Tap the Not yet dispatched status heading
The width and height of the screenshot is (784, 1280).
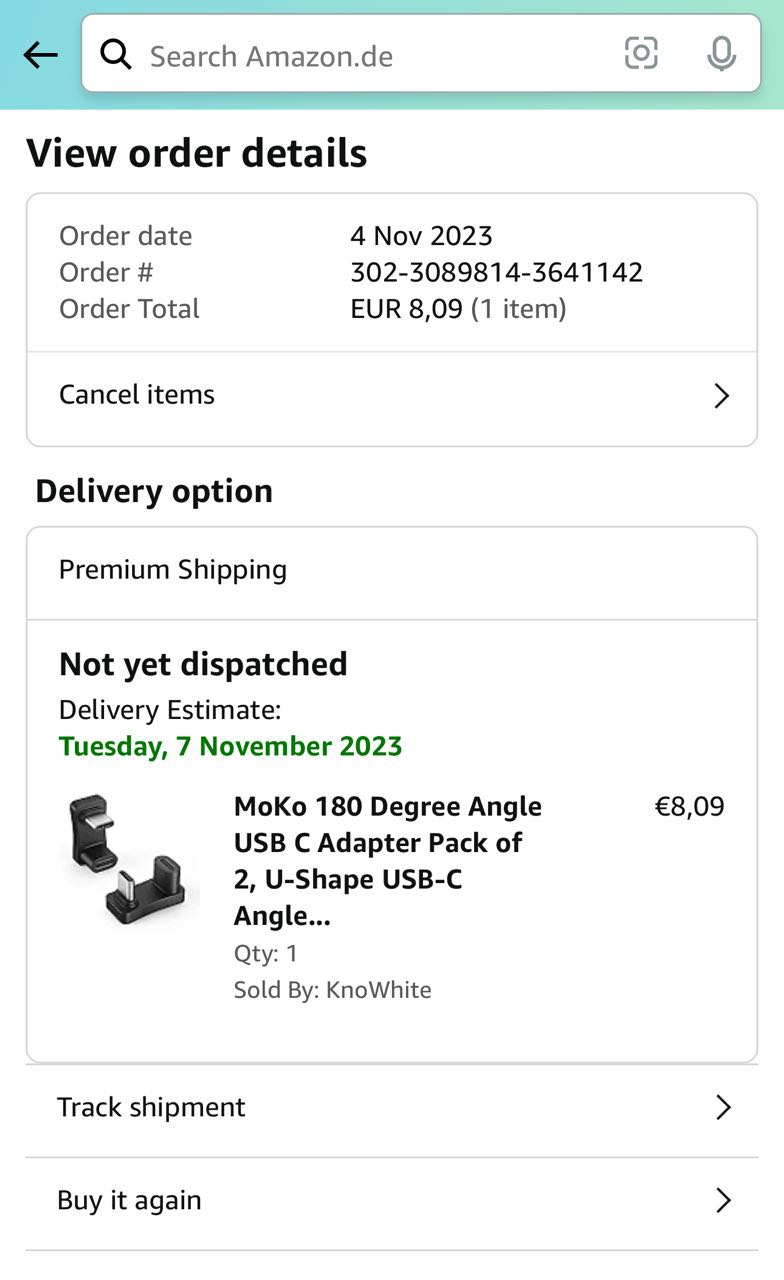point(203,664)
